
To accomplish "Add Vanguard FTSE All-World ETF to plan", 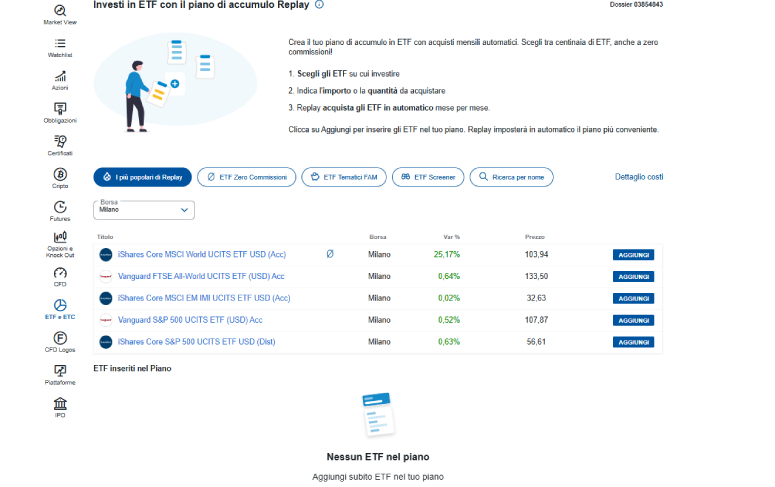I will click(x=634, y=276).
